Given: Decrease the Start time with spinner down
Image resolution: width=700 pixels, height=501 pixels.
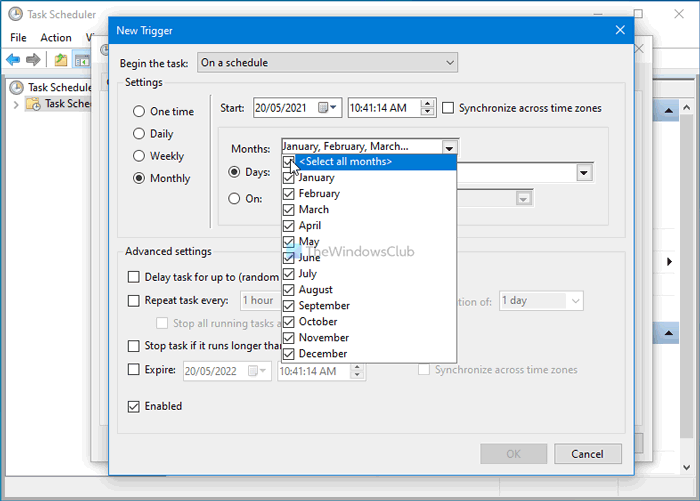Looking at the screenshot, I should [427, 112].
